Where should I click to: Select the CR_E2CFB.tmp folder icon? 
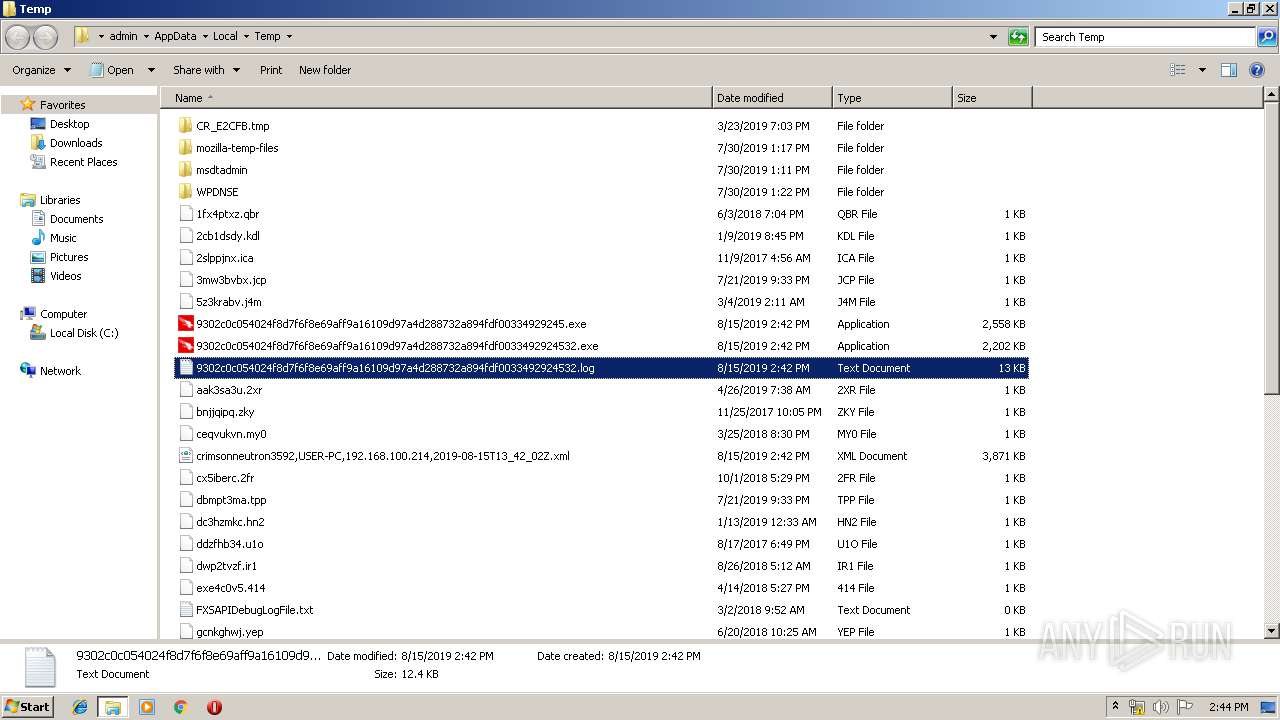tap(185, 126)
